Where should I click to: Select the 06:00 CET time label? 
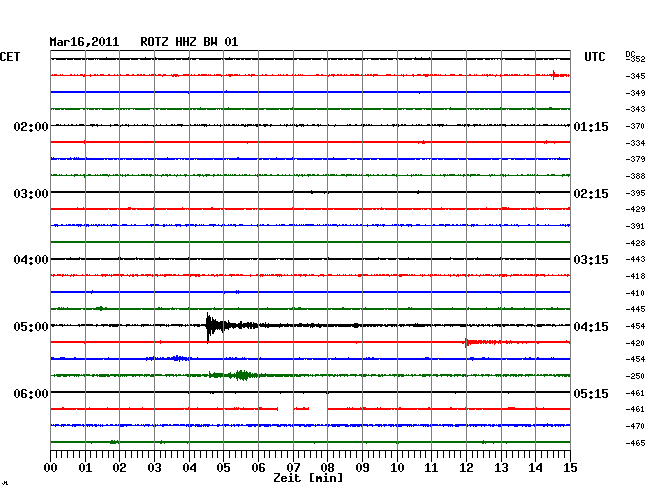31,393
